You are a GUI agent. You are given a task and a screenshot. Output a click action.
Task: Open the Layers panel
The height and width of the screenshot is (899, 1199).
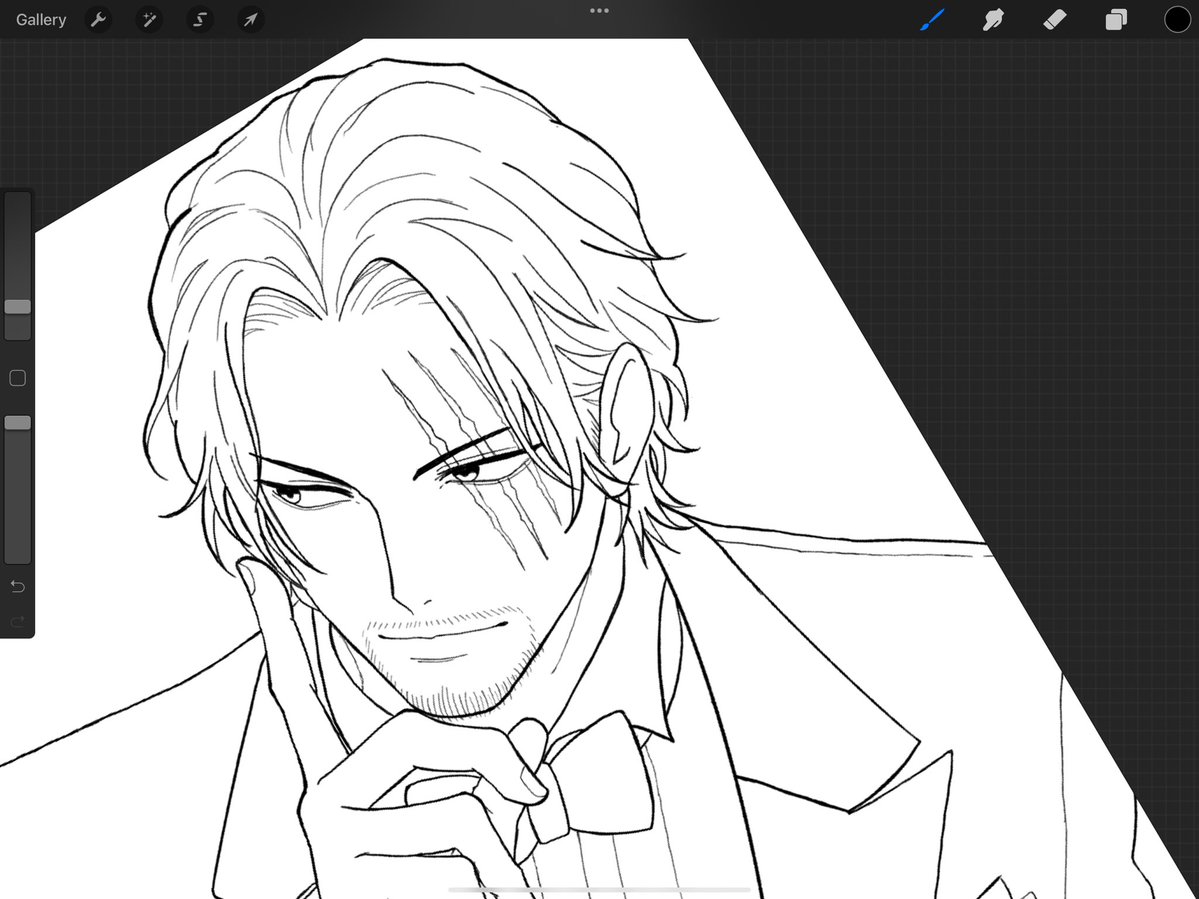[x=1116, y=20]
